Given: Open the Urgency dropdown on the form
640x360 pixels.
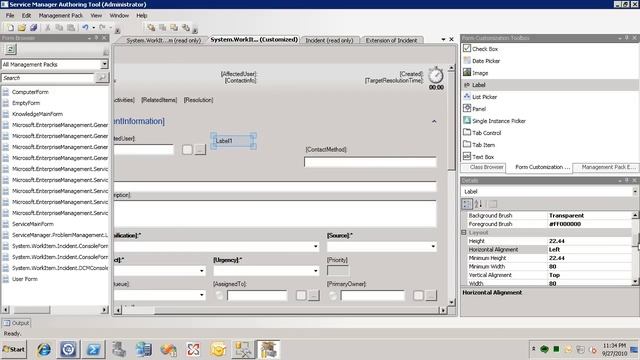Looking at the screenshot, I should pyautogui.click(x=316, y=271).
